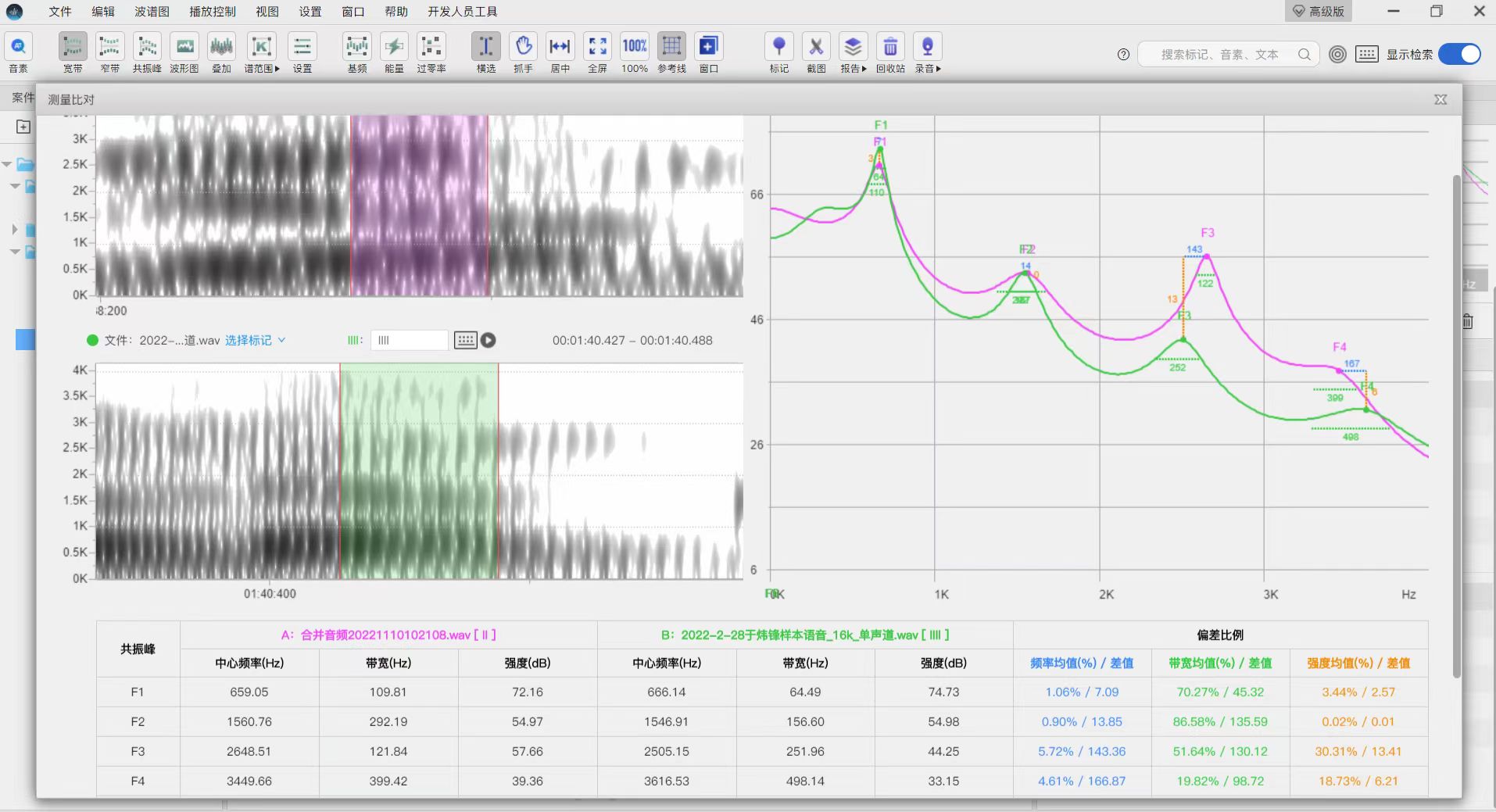
Task: Open the 选择标记 dropdown
Action: tap(256, 340)
